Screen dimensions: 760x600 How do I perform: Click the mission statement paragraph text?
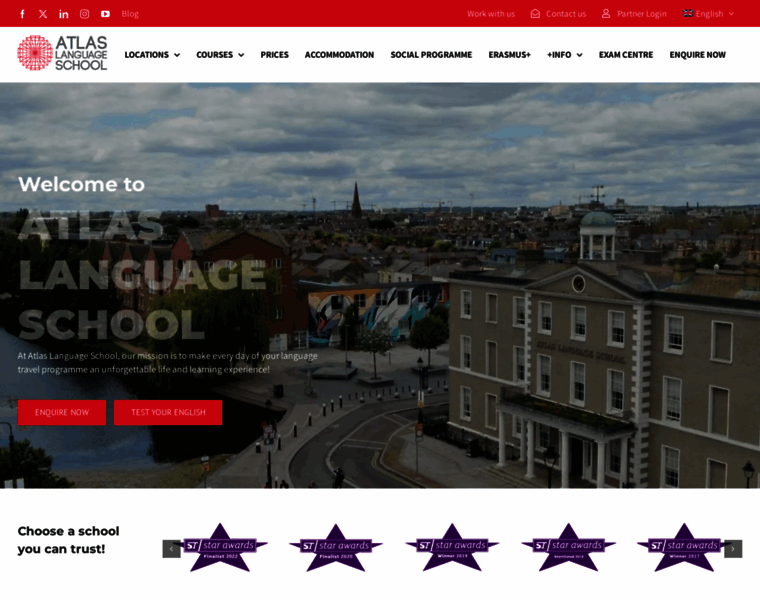pos(168,363)
